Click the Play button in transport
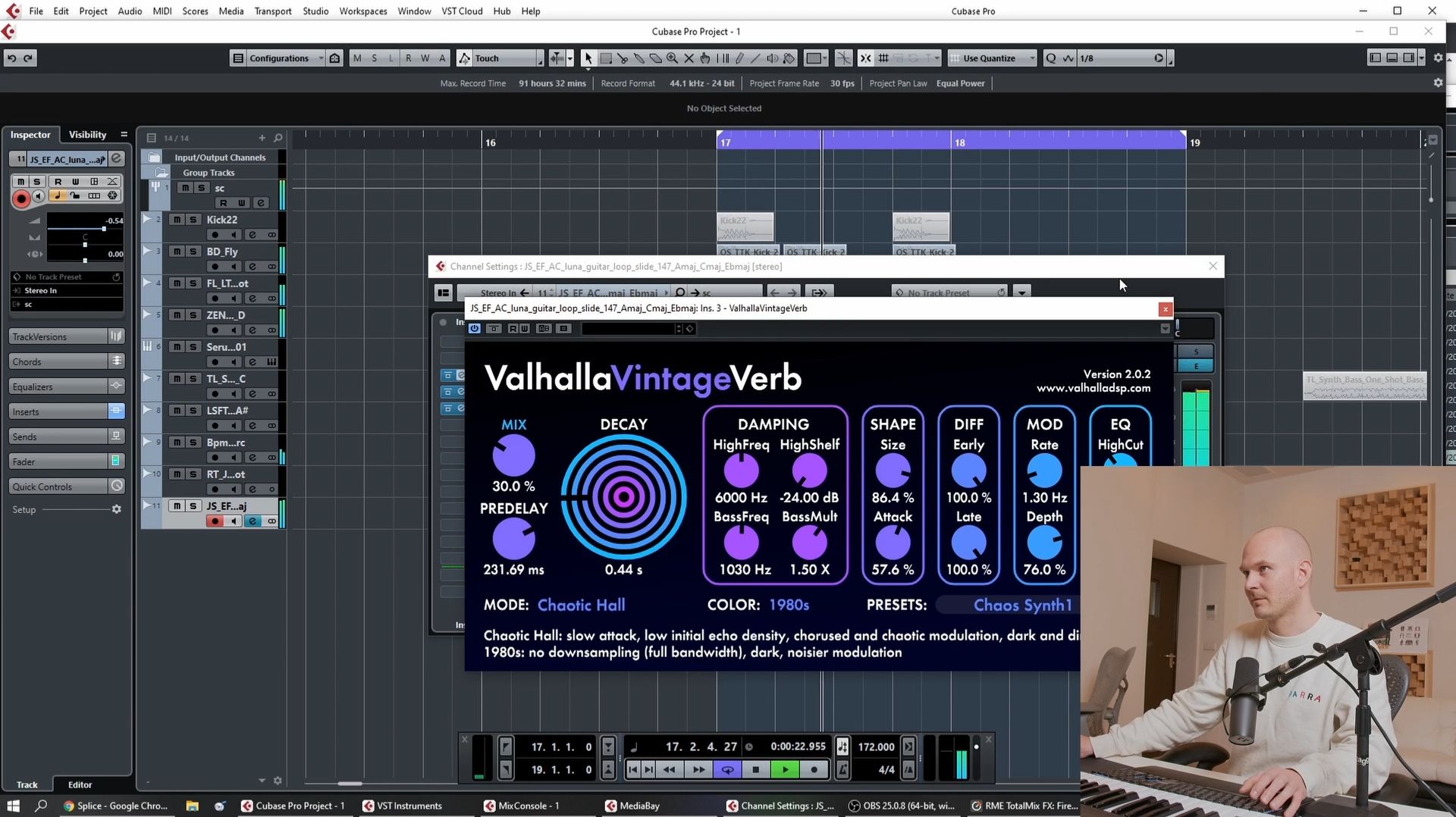The image size is (1456, 817). point(785,770)
